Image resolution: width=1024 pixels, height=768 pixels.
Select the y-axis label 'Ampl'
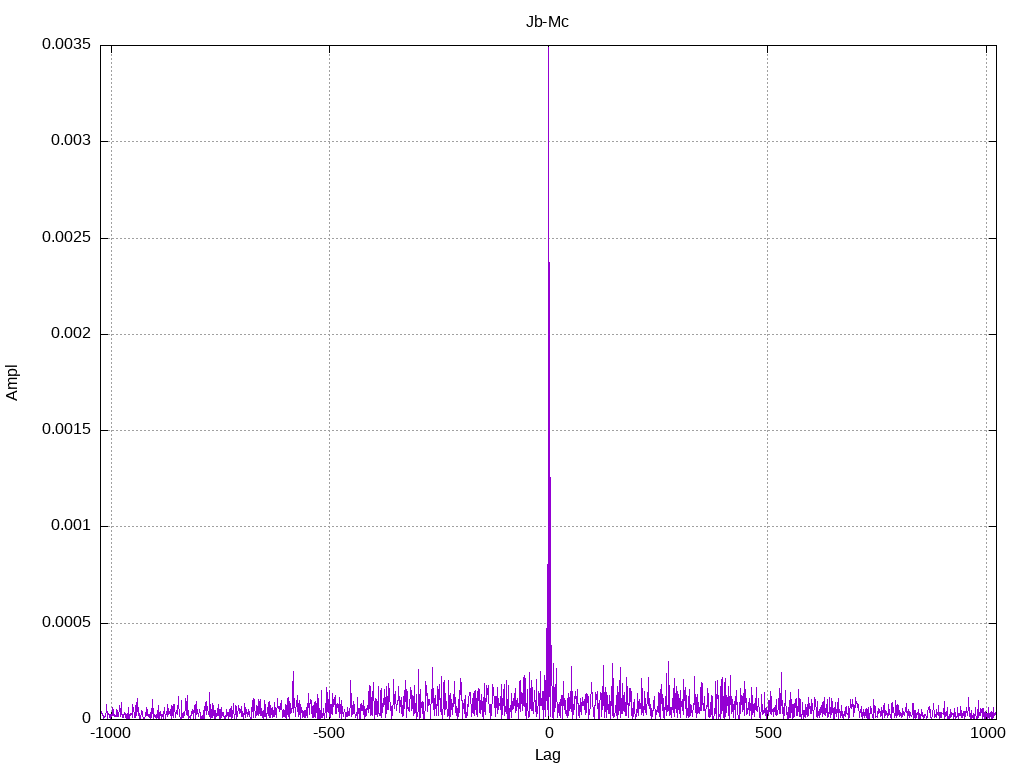coord(12,383)
